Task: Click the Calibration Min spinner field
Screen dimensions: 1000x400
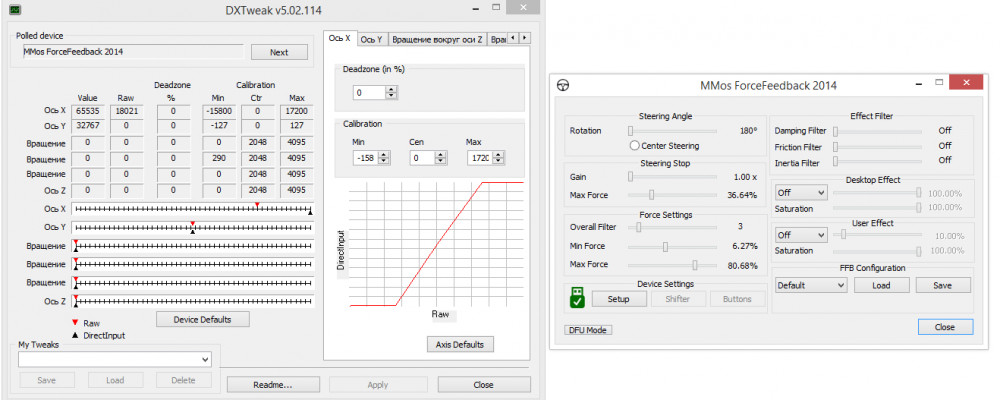Action: tap(371, 158)
